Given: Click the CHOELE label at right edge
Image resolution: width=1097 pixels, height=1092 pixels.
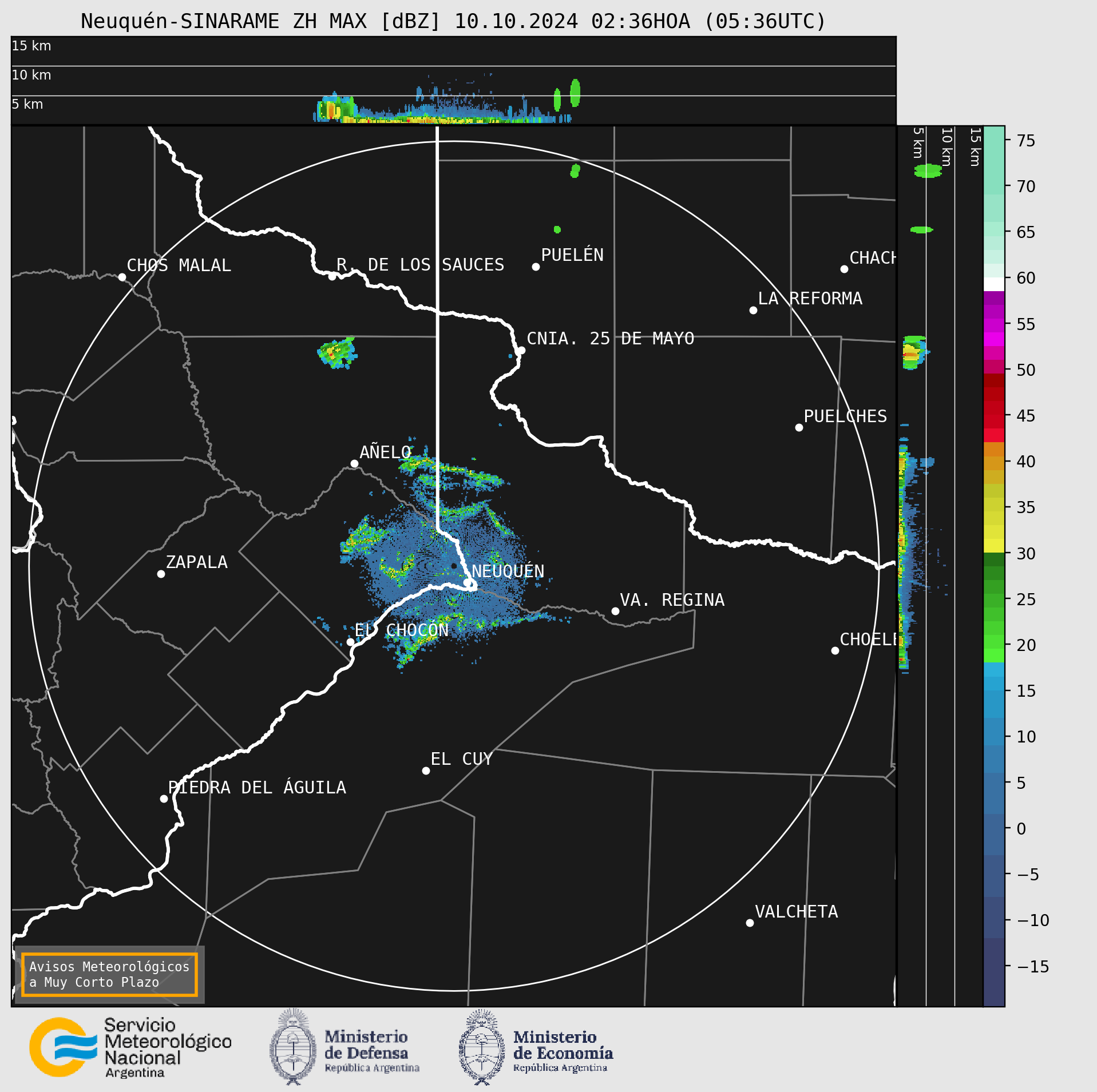Looking at the screenshot, I should click(x=867, y=640).
